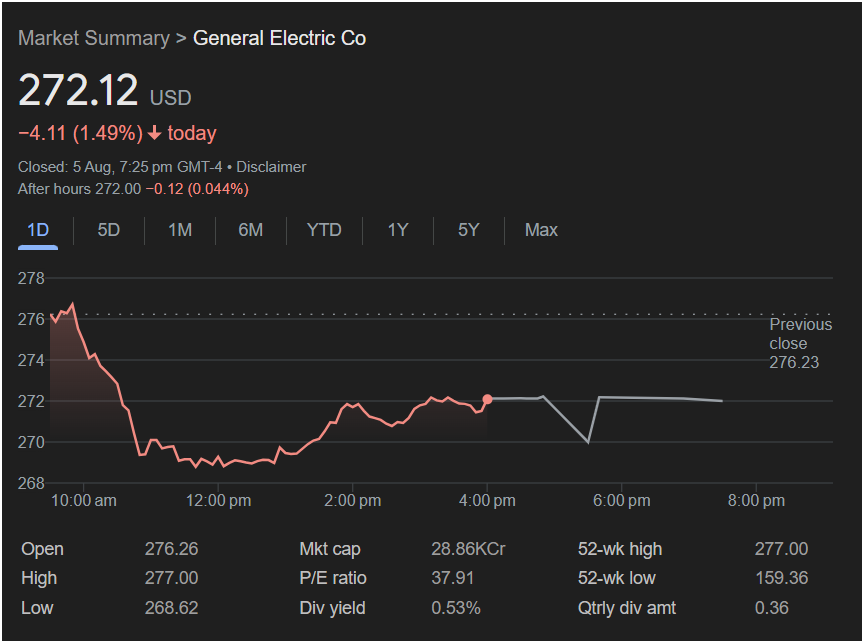Click the General Electric Co title
The width and height of the screenshot is (864, 643).
[279, 38]
